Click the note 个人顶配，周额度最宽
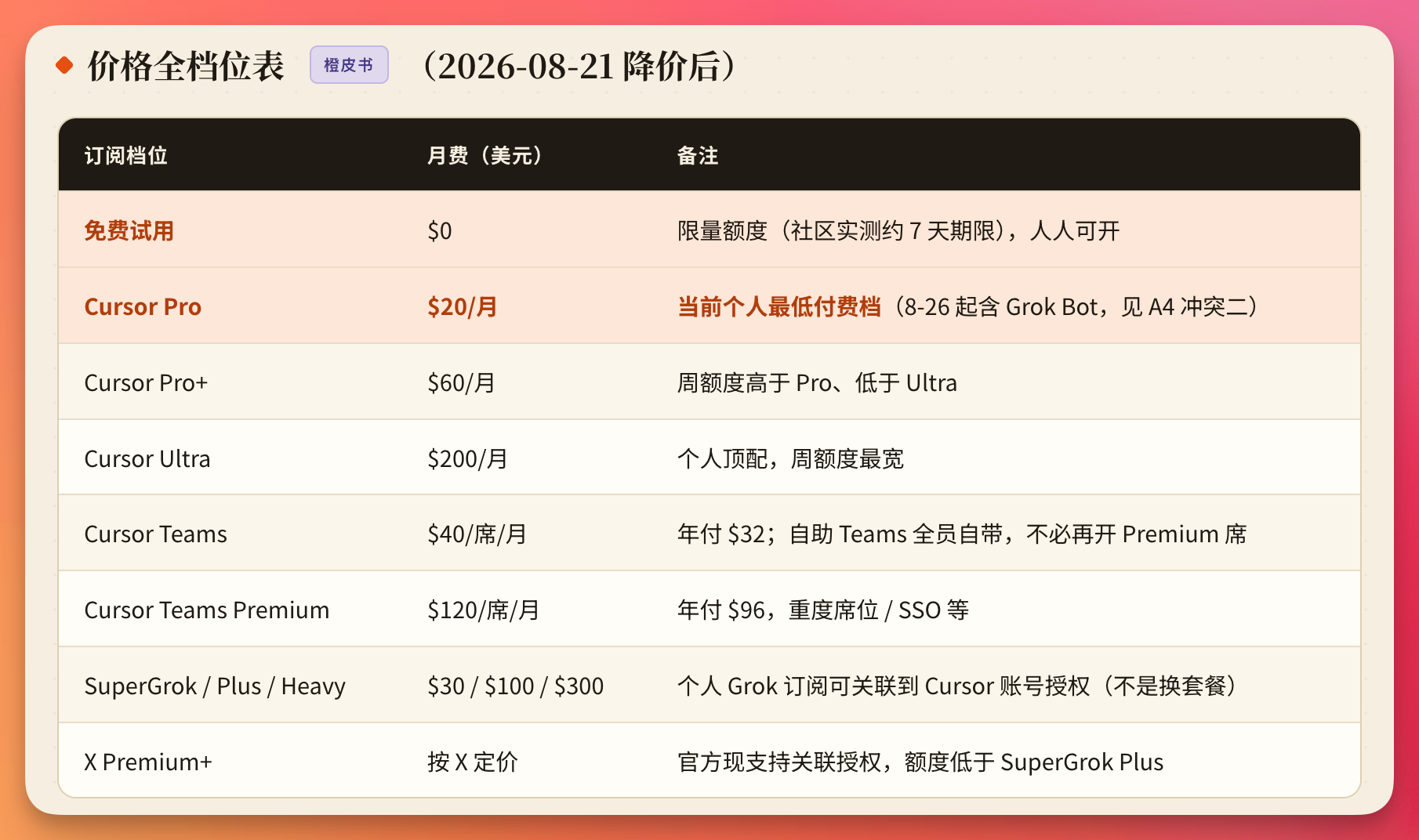The height and width of the screenshot is (840, 1419). coord(790,459)
